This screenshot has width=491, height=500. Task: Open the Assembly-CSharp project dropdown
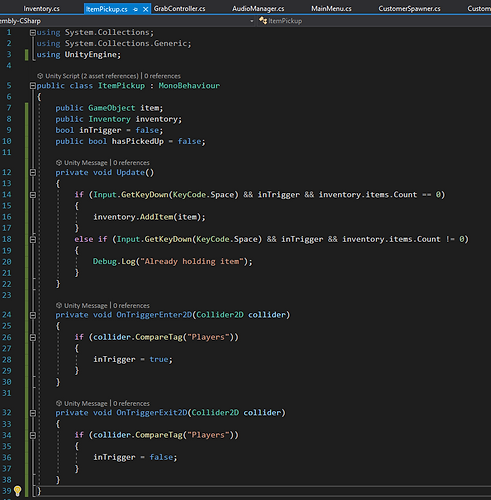coord(252,21)
